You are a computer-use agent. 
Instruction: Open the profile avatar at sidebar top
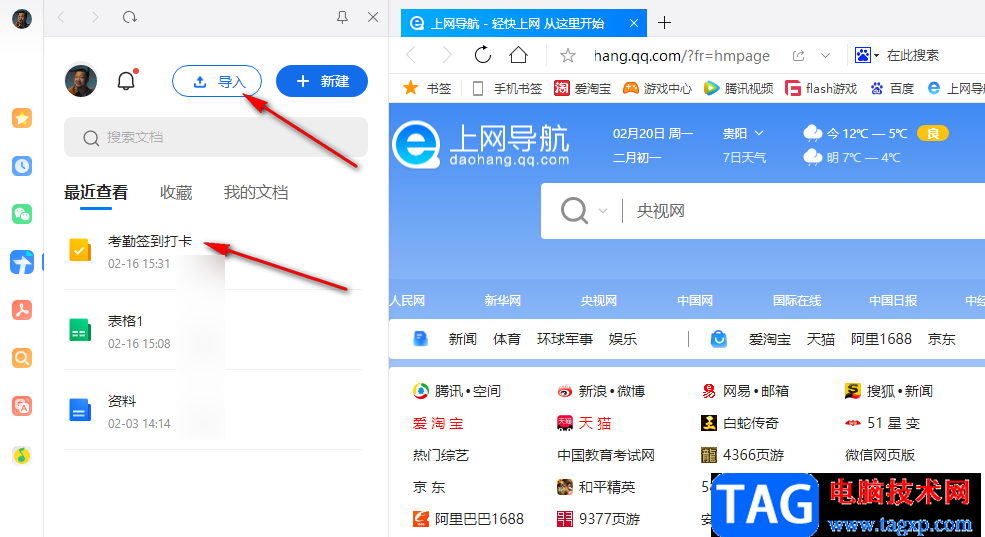tap(22, 19)
